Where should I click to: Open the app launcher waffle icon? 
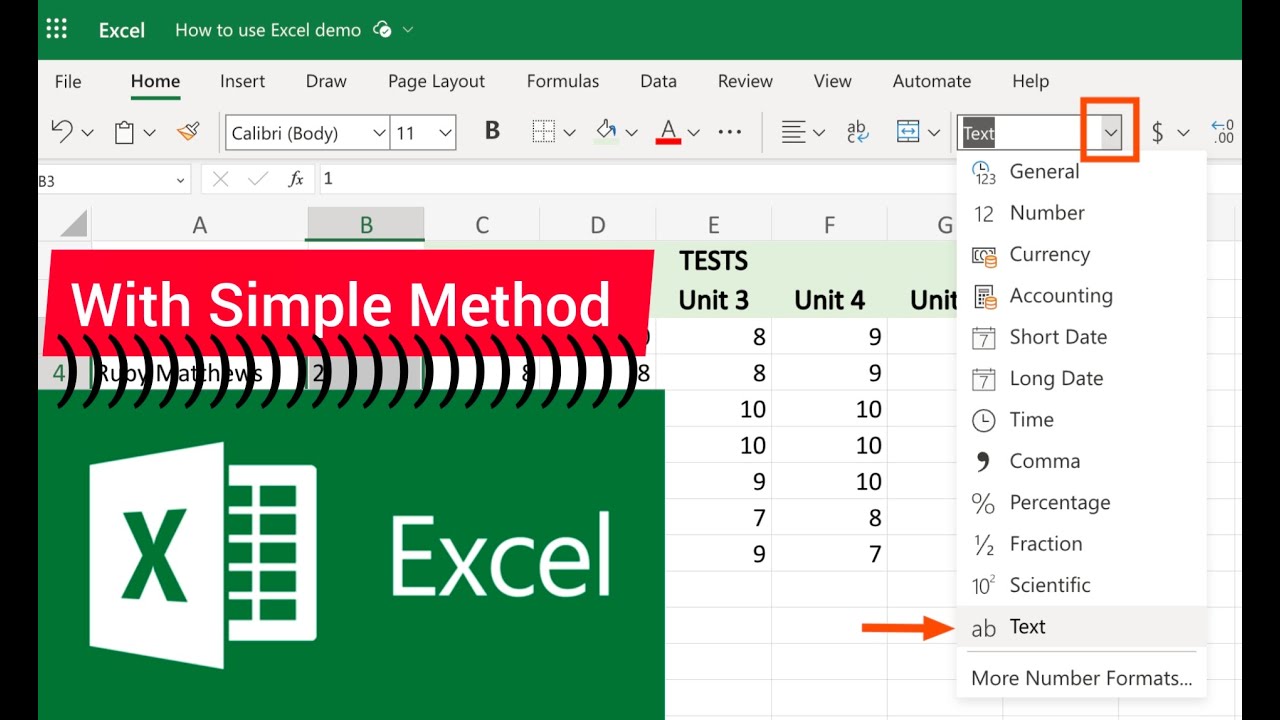pyautogui.click(x=57, y=29)
